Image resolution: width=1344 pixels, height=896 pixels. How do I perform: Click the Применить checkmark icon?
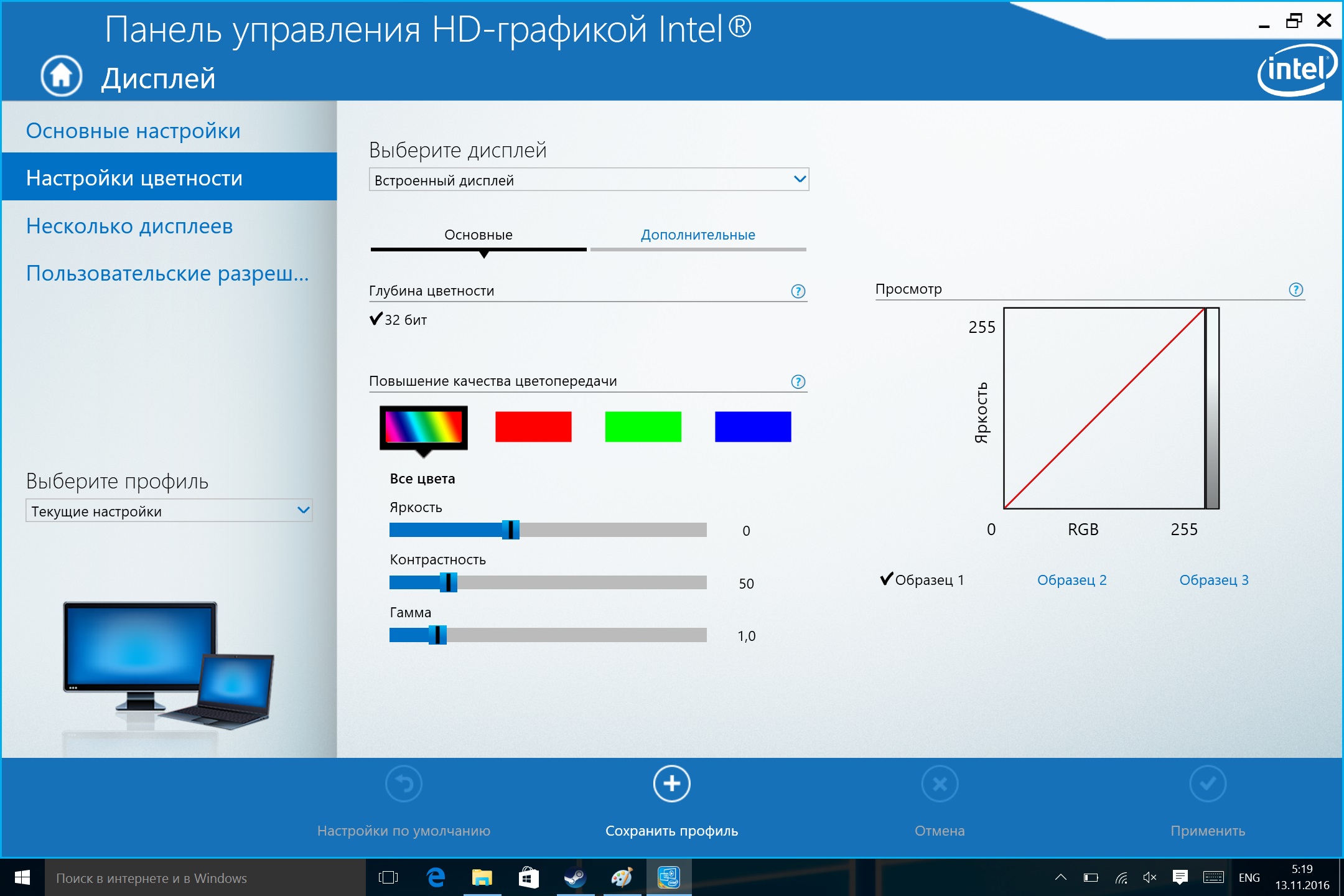pyautogui.click(x=1208, y=784)
